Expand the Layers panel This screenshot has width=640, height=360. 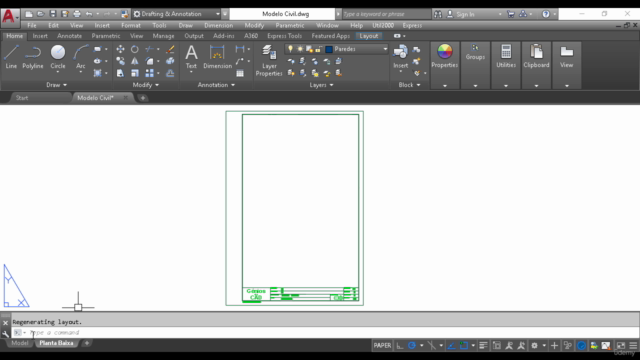coord(321,85)
